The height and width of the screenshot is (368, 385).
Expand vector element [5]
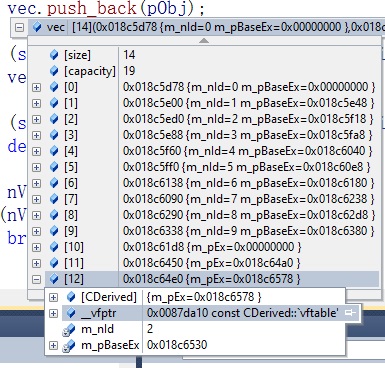pyautogui.click(x=36, y=167)
